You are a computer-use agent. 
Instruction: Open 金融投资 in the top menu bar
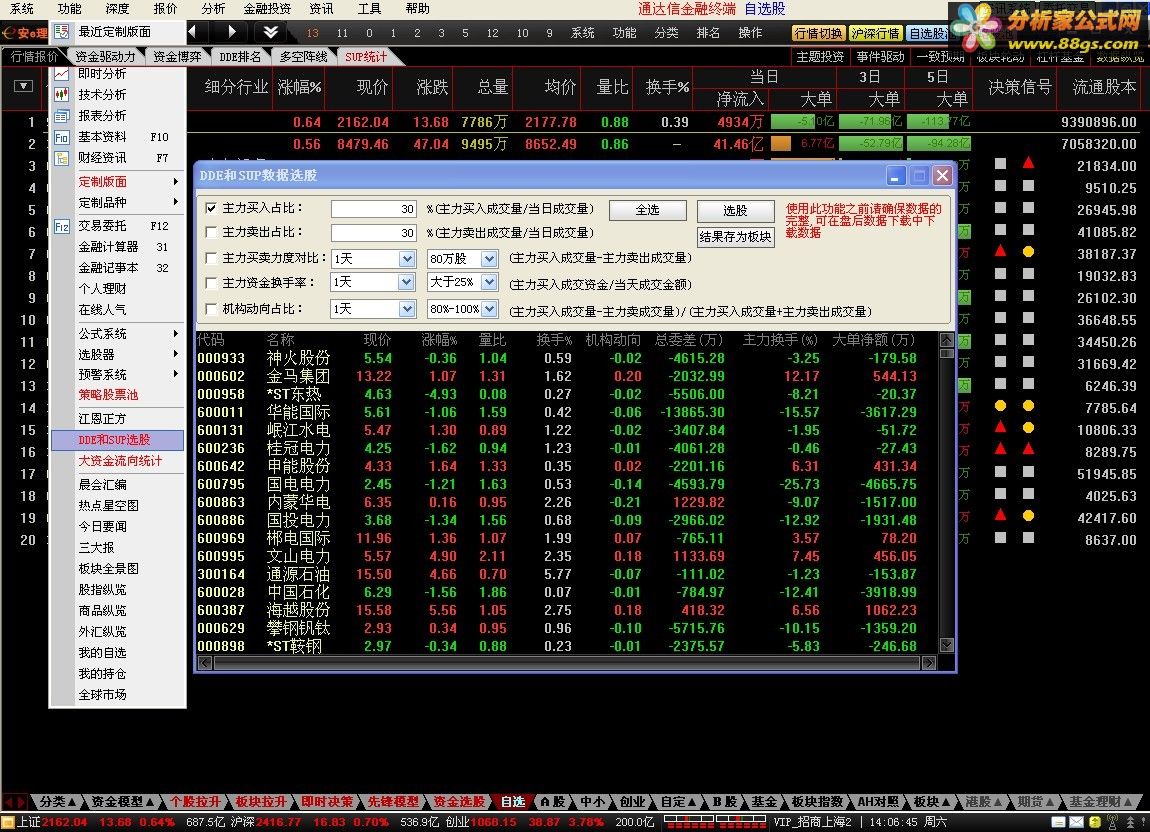coord(267,9)
